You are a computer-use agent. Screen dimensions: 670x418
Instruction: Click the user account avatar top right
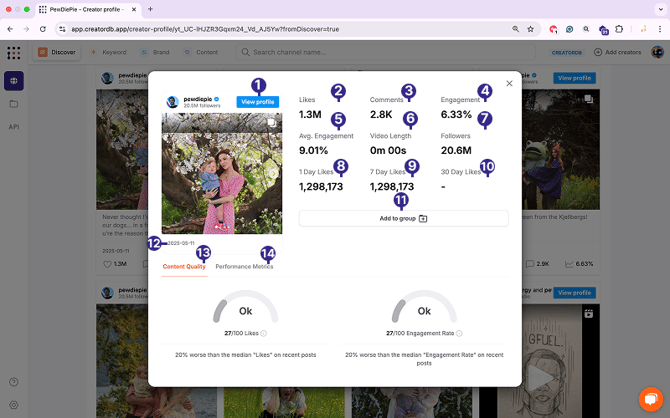(x=657, y=52)
